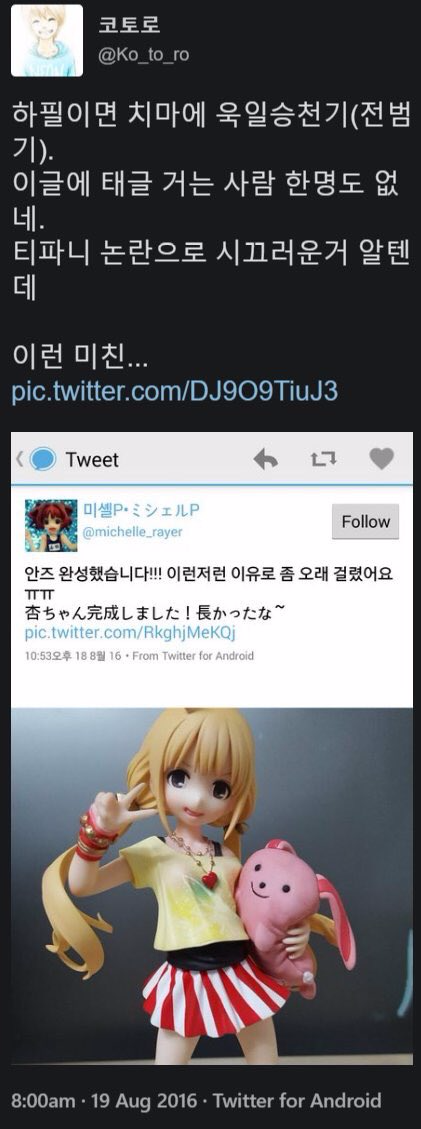Click the @michelle_rayer handle
This screenshot has width=421, height=1129.
133,532
